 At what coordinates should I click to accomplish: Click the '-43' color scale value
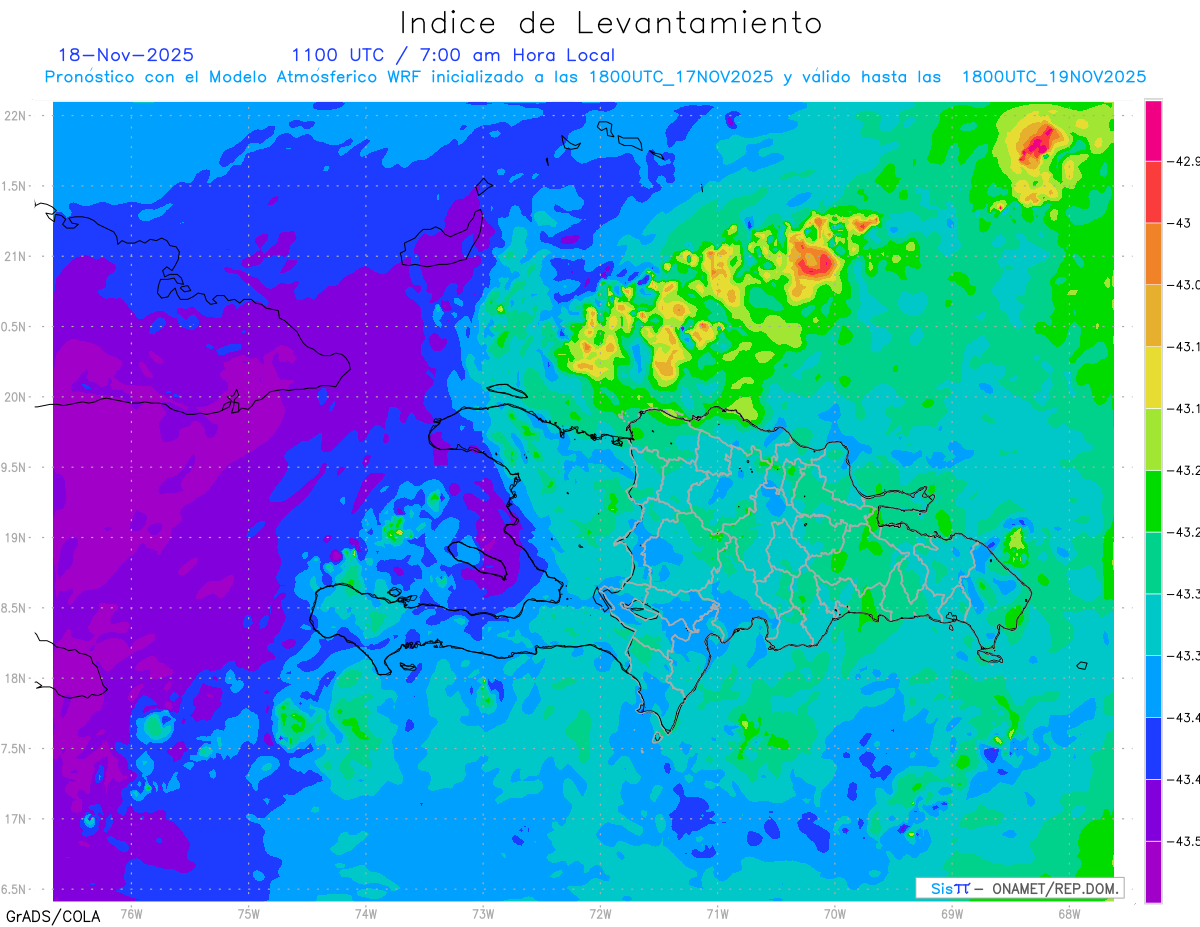point(1180,223)
